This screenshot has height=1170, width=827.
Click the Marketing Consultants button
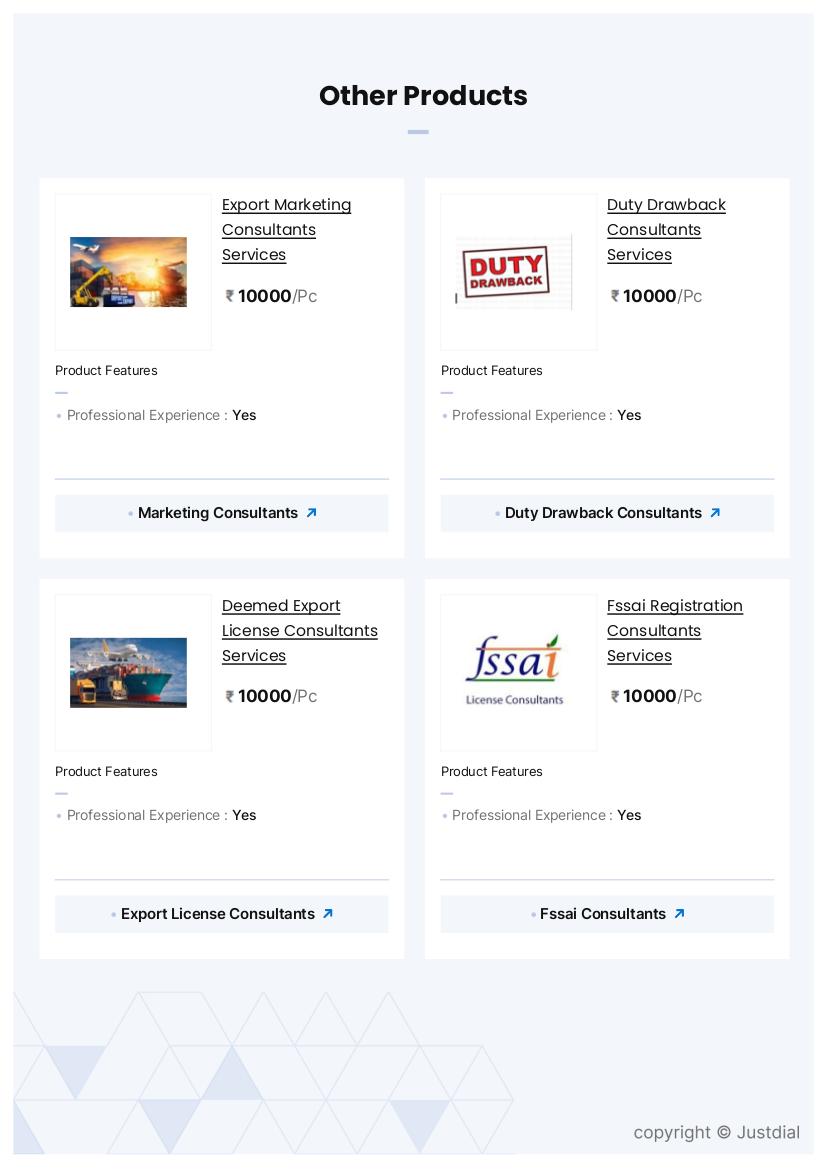pyautogui.click(x=218, y=513)
